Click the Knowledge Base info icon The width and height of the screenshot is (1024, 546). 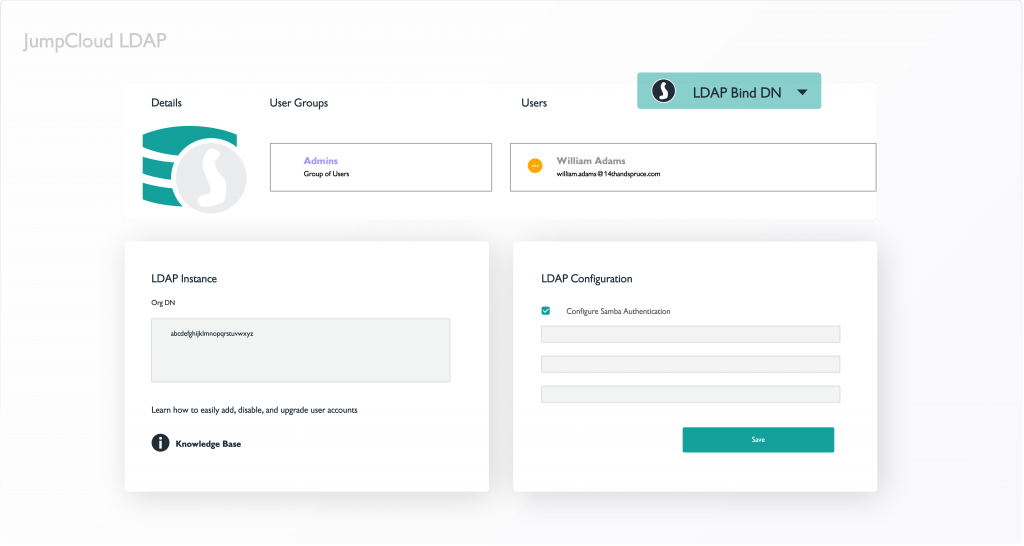(161, 443)
